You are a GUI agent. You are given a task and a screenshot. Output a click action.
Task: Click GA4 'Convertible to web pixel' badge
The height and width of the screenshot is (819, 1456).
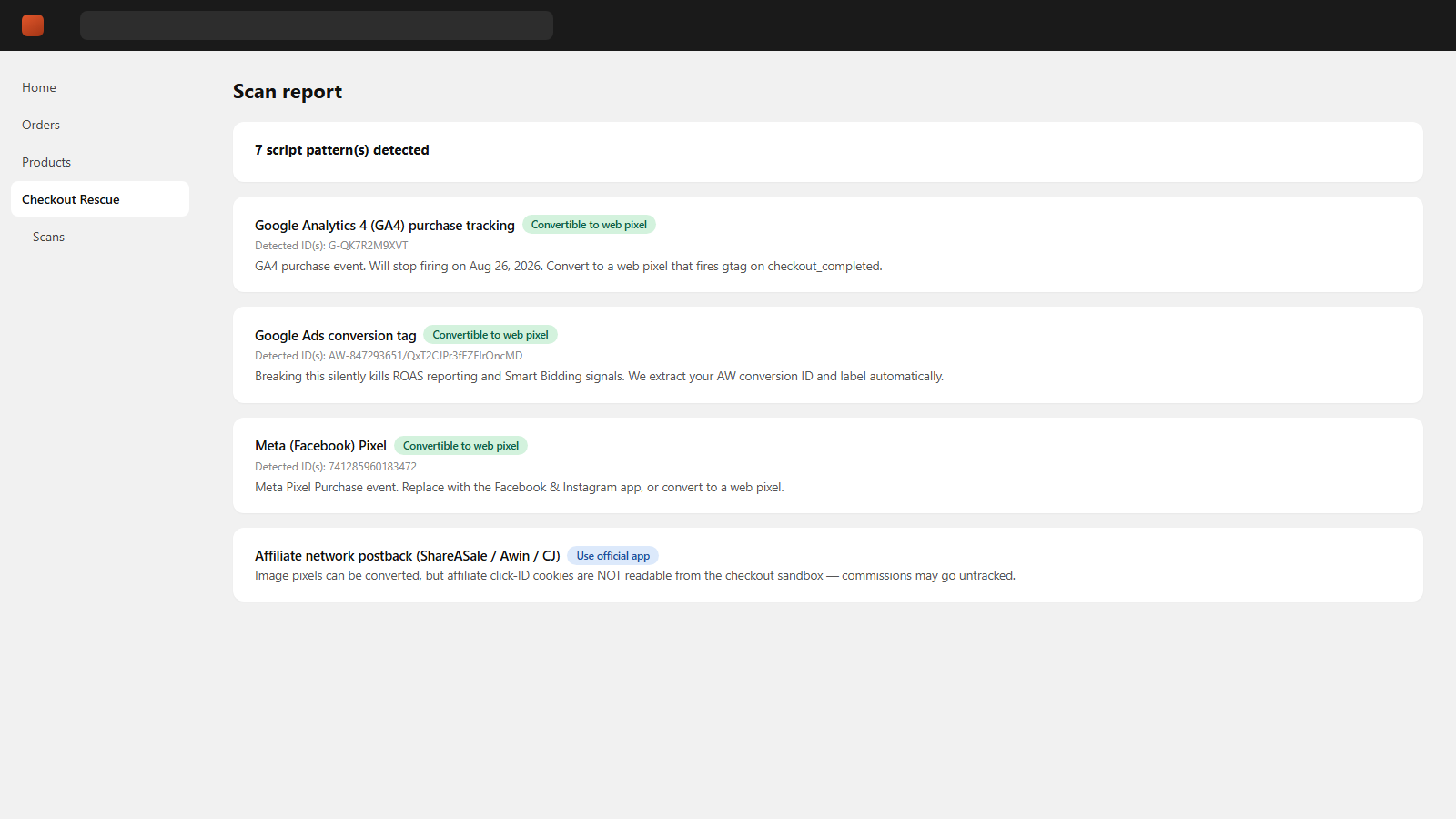coord(589,225)
